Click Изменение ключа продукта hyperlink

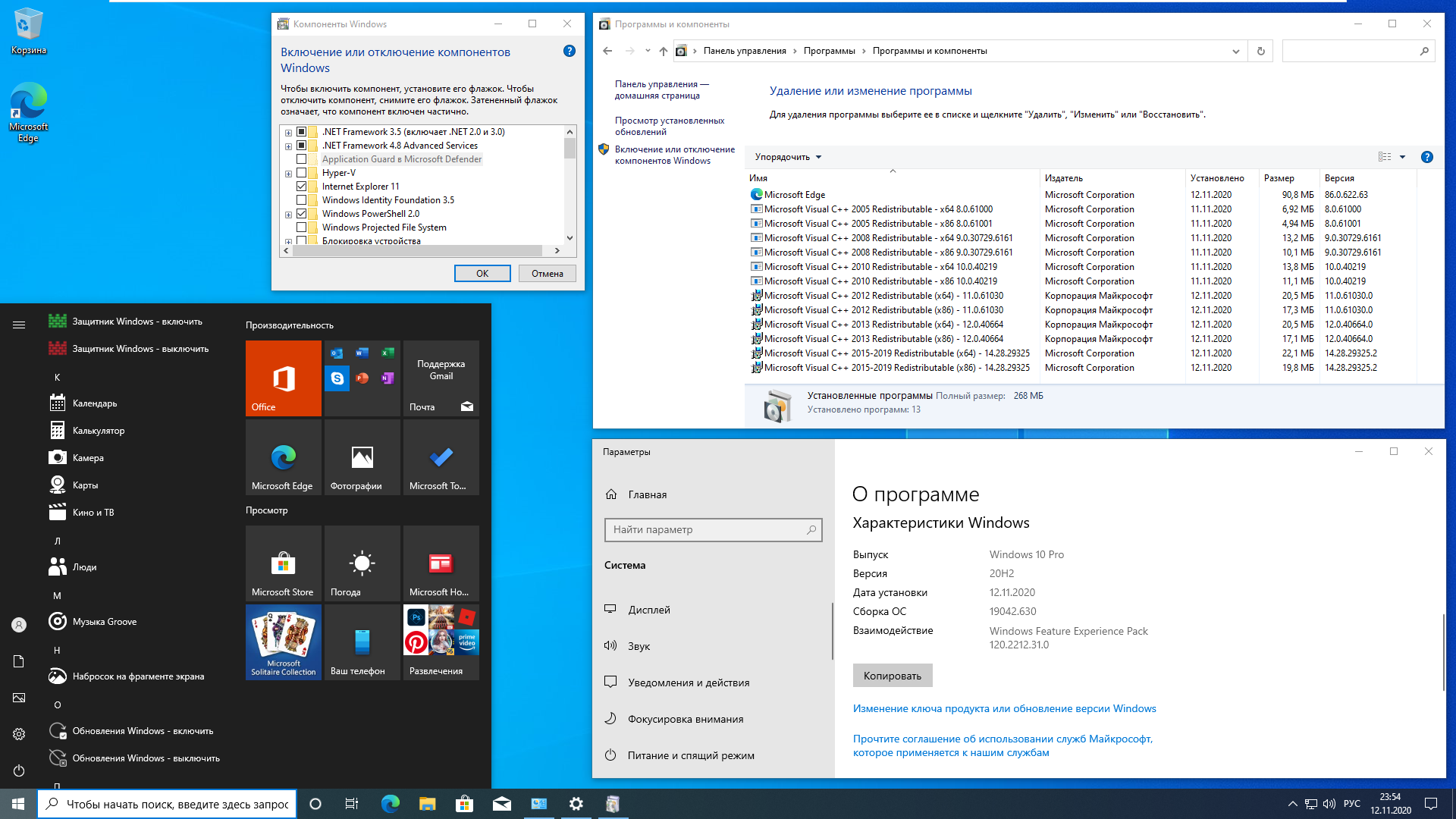[x=1004, y=708]
